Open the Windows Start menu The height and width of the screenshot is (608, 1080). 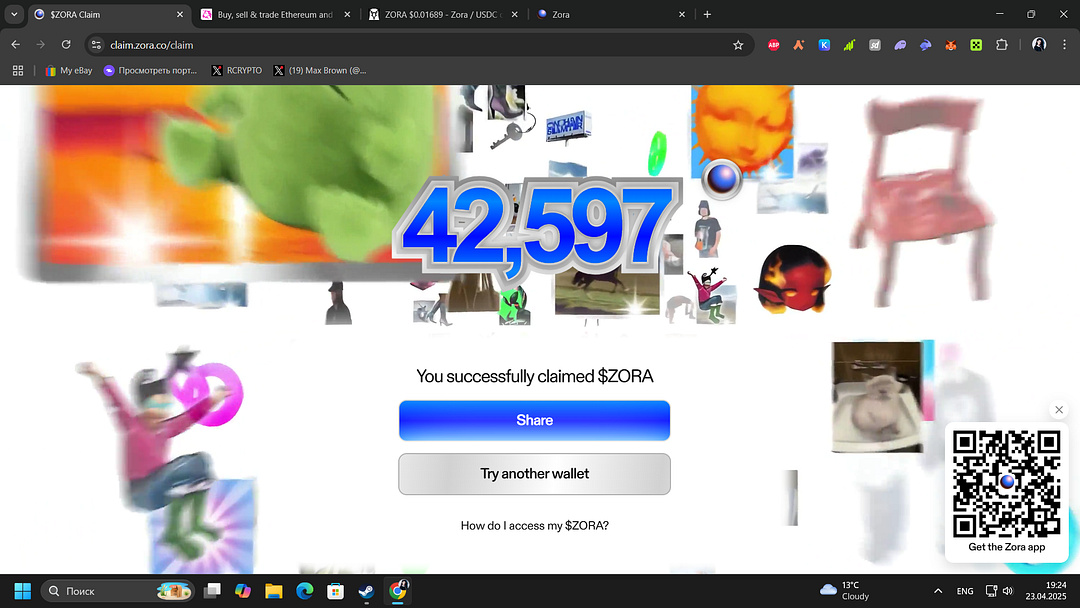[23, 591]
